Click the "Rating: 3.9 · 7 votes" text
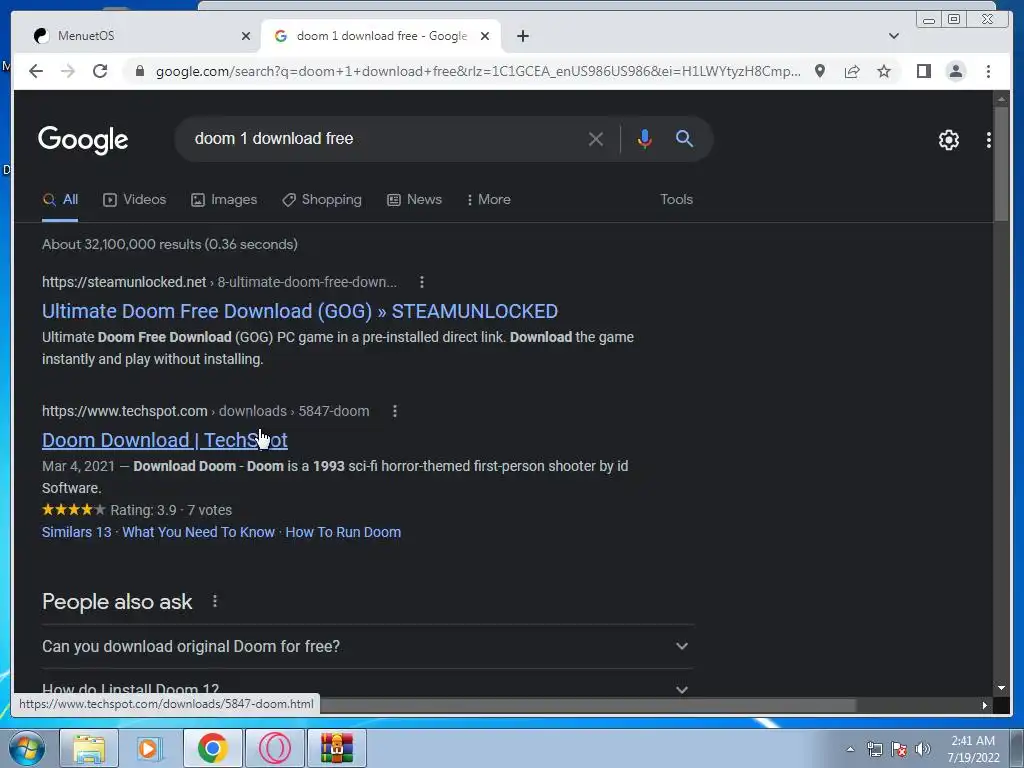Viewport: 1024px width, 768px height. (171, 511)
